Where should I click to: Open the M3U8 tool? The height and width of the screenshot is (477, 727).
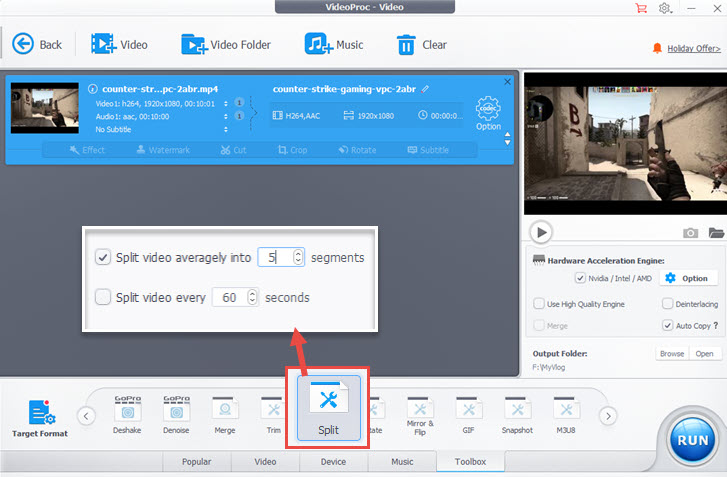567,408
